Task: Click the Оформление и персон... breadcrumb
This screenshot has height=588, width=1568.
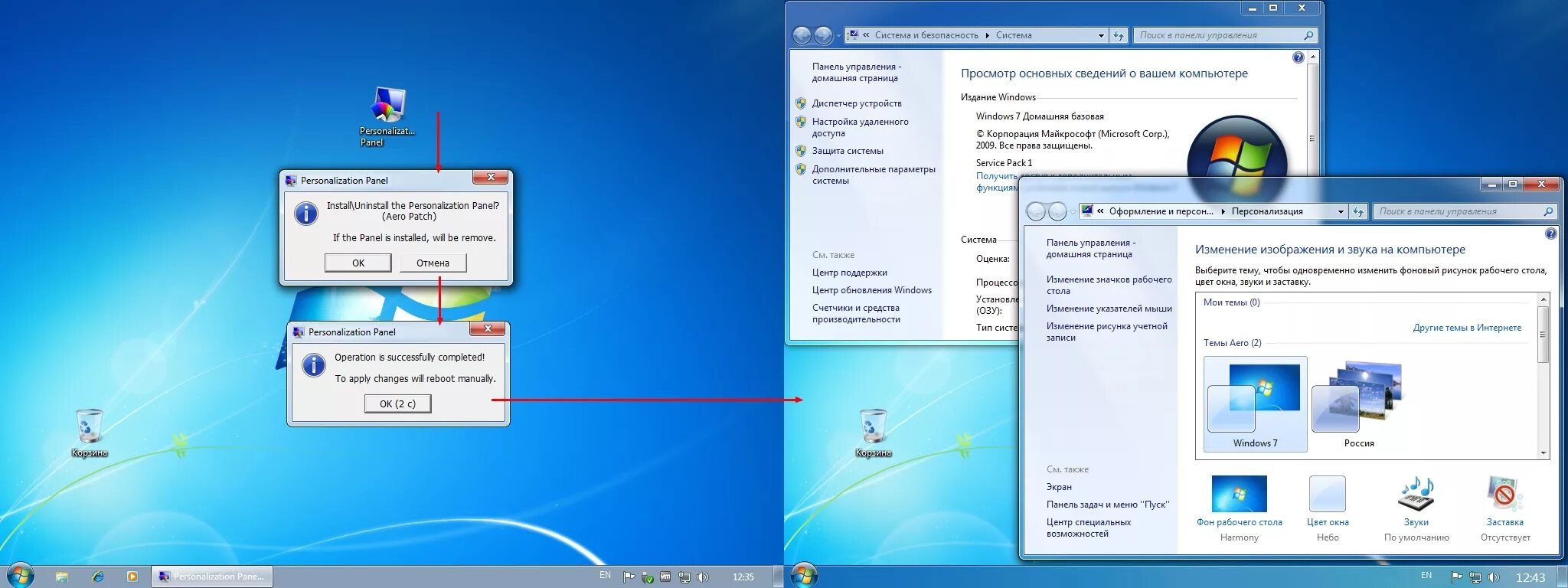Action: coord(1161,211)
